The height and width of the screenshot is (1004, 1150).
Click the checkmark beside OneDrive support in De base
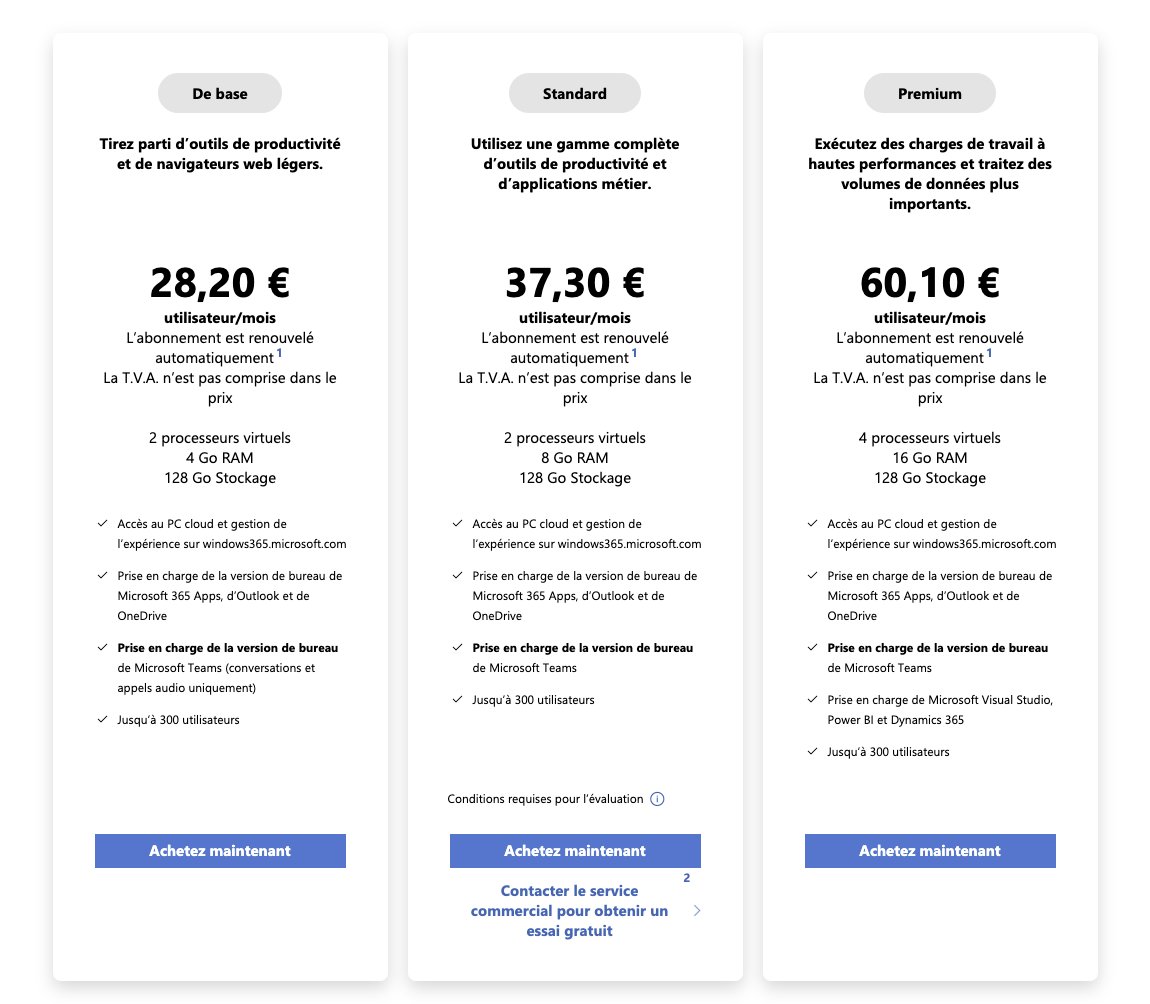tap(102, 575)
